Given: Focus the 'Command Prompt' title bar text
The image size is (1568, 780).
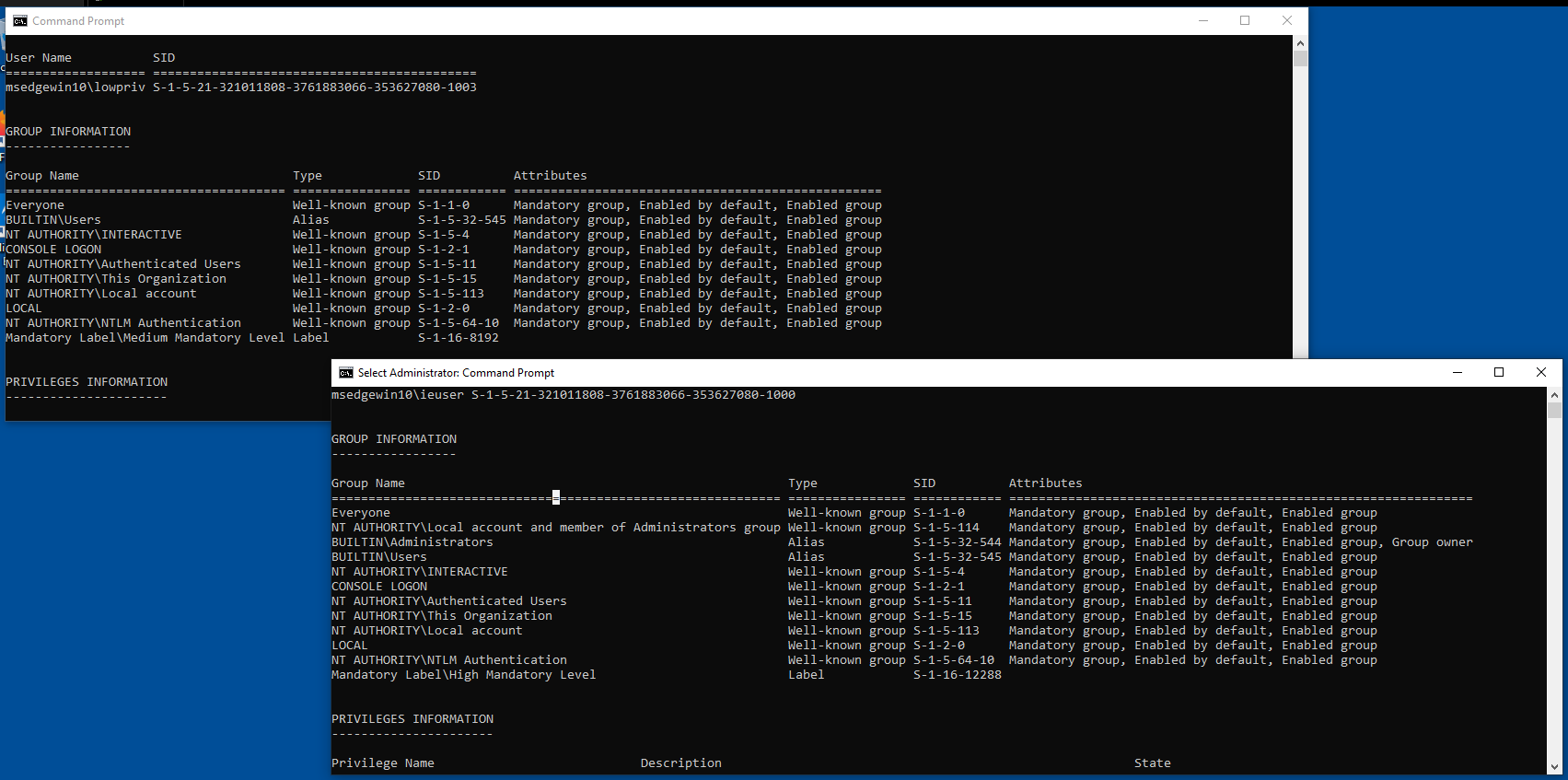Looking at the screenshot, I should [78, 21].
